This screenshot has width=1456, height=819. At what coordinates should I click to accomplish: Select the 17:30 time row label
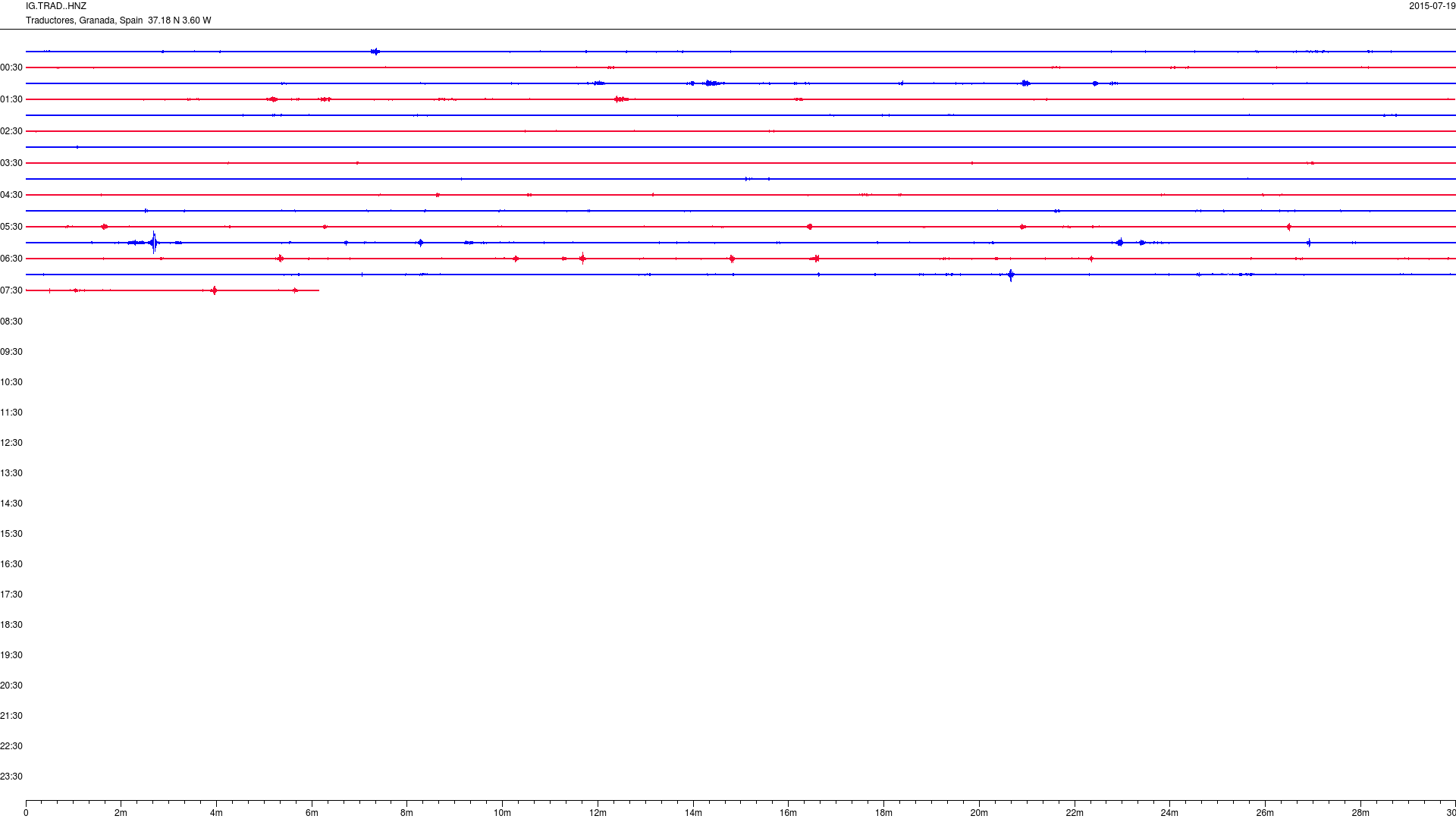[11, 595]
